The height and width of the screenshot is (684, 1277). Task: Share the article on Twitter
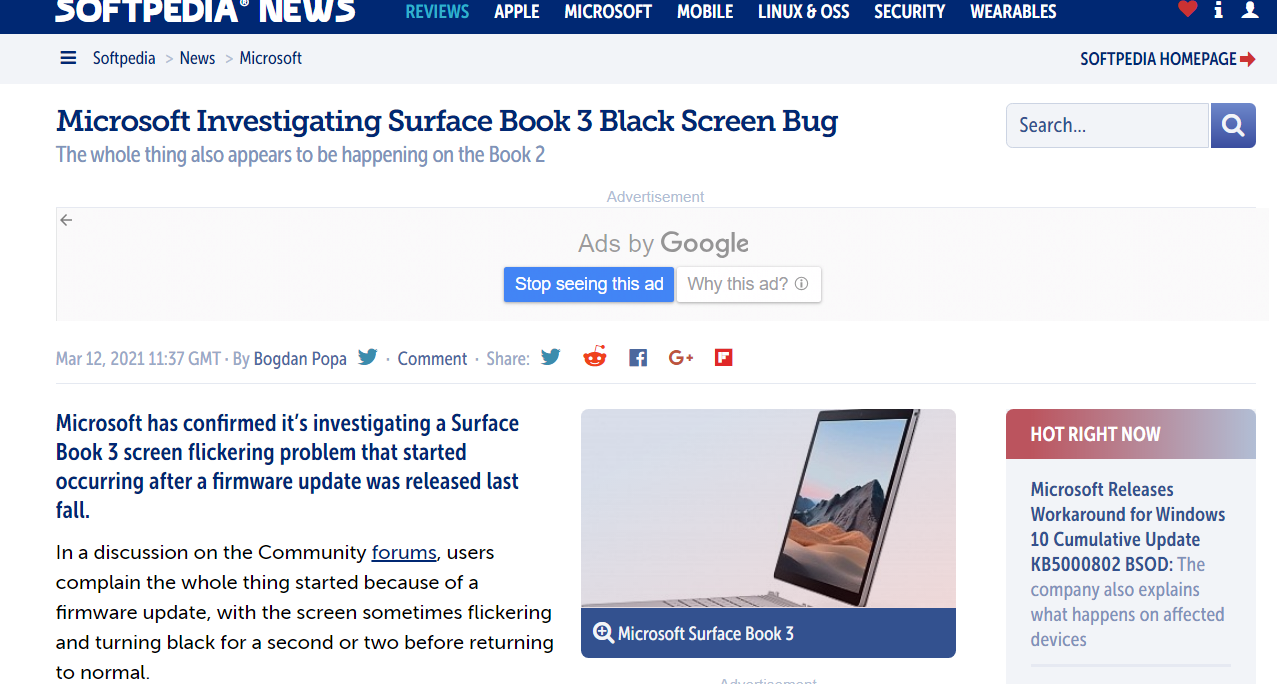[551, 357]
